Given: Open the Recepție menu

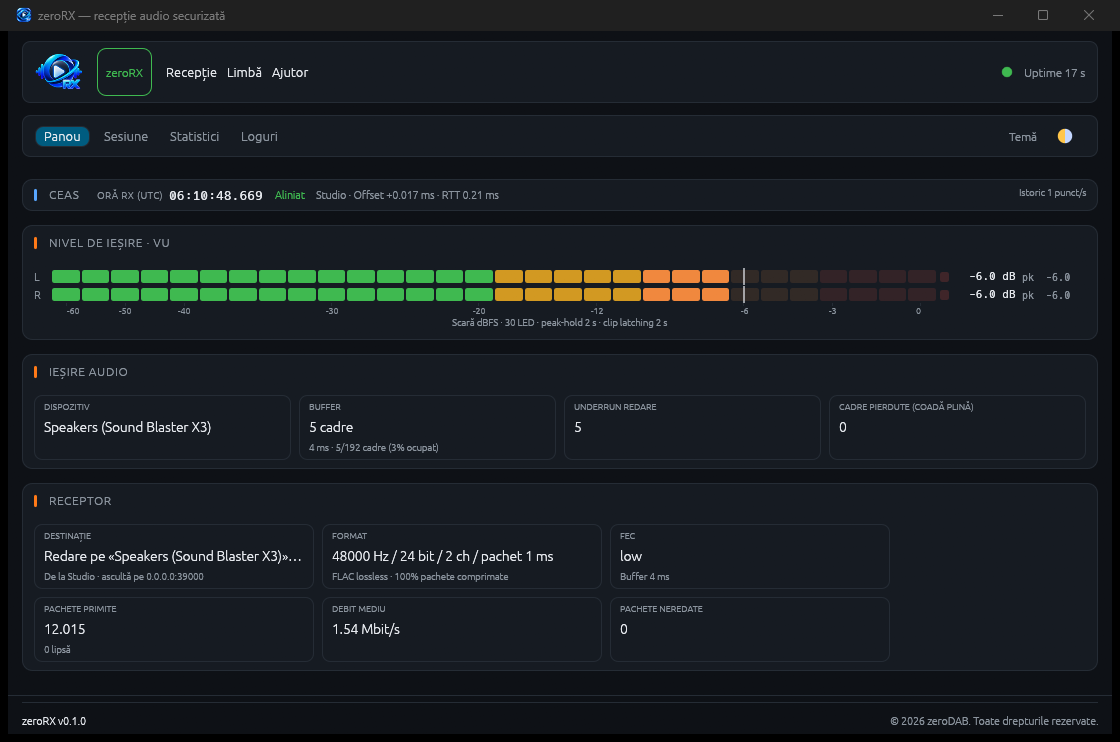Looking at the screenshot, I should click(191, 72).
